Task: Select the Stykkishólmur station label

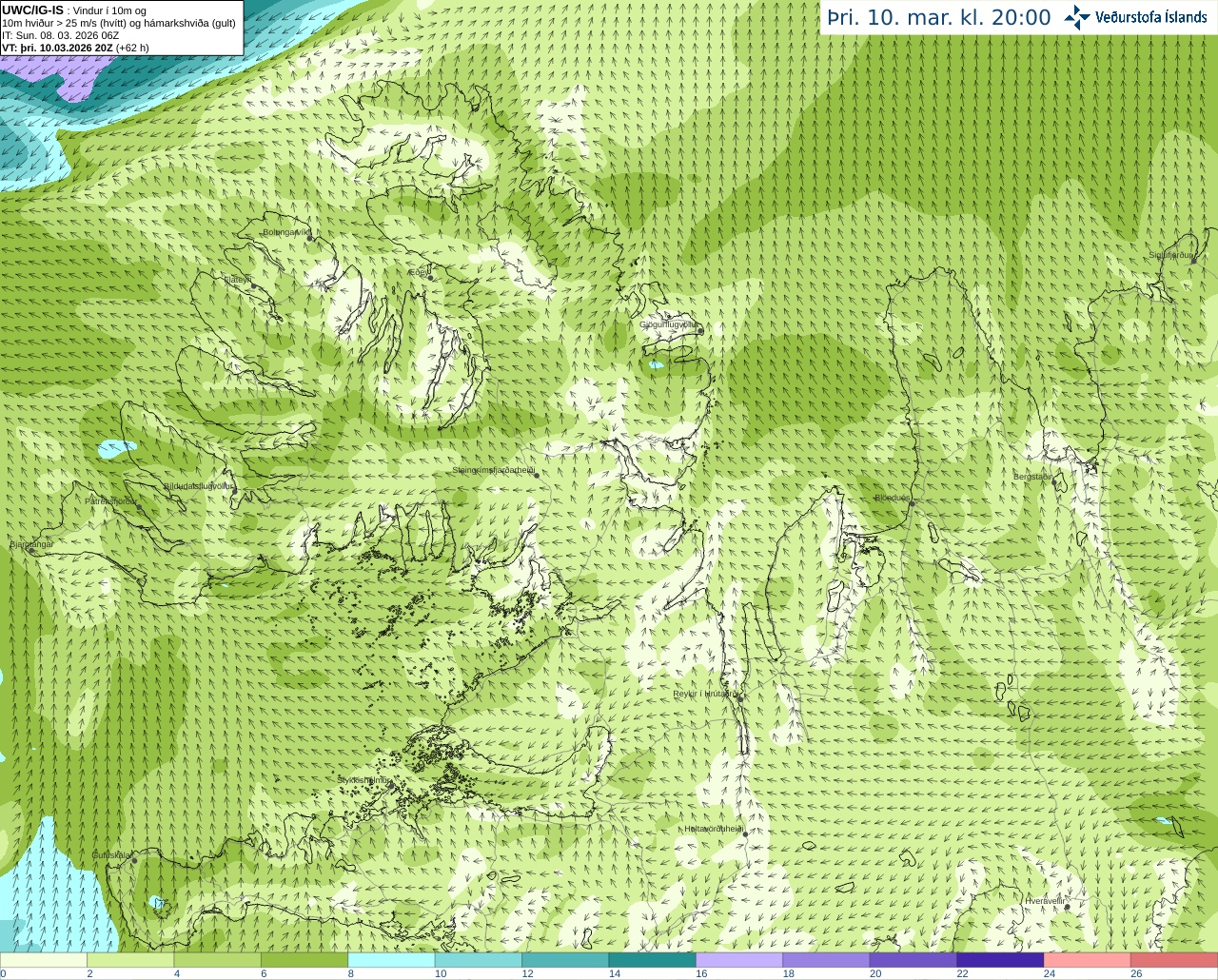Action: [363, 780]
